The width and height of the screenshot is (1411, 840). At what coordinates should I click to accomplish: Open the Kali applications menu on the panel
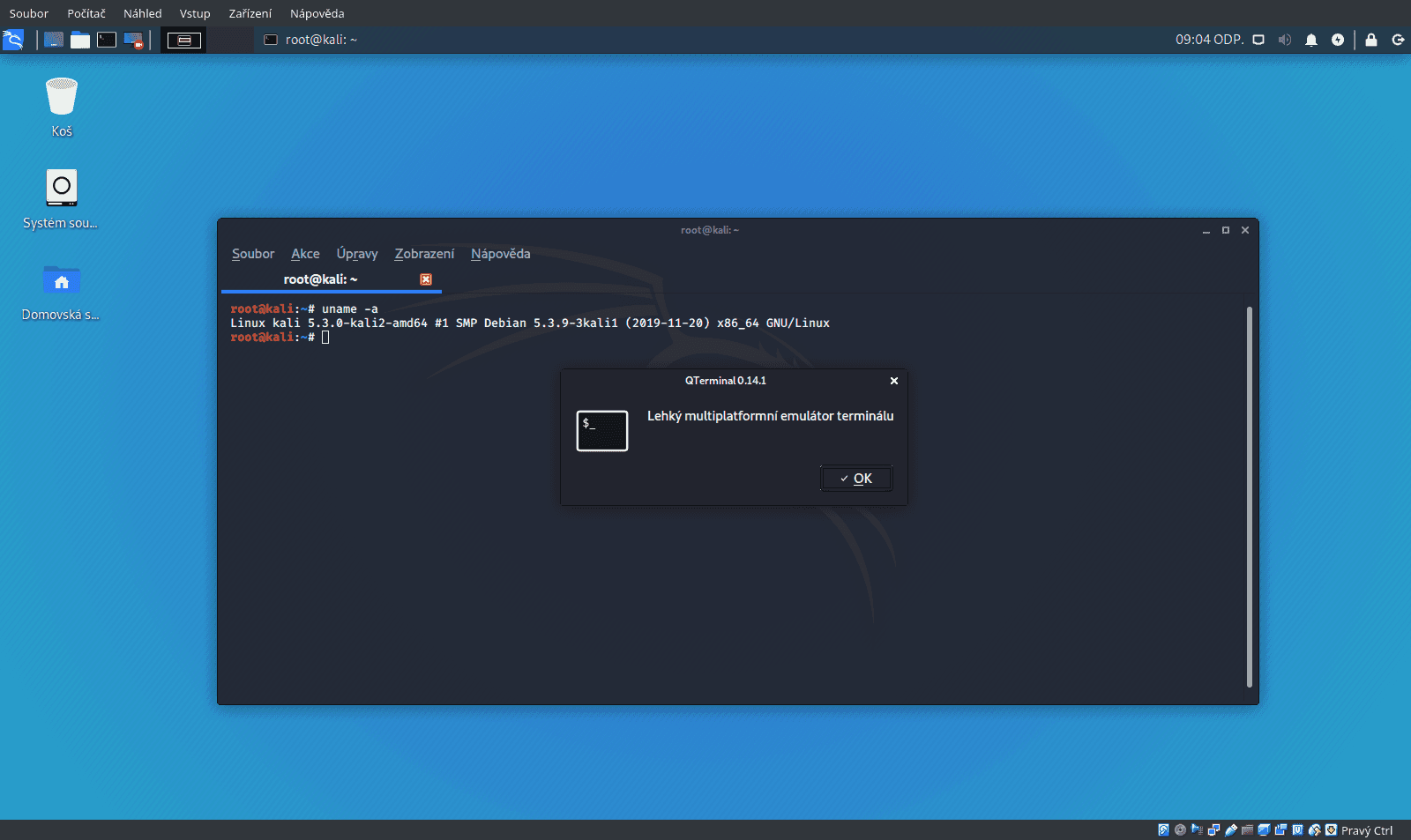click(14, 39)
